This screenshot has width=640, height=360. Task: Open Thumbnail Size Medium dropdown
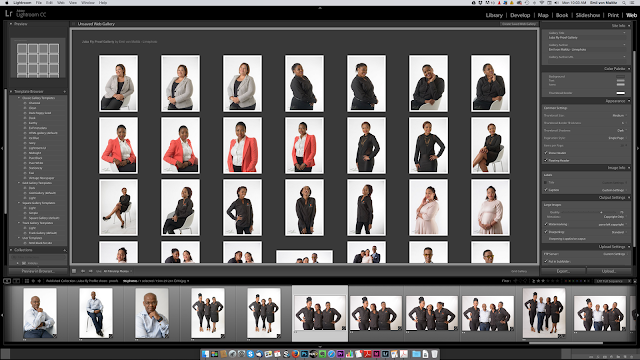[619, 116]
